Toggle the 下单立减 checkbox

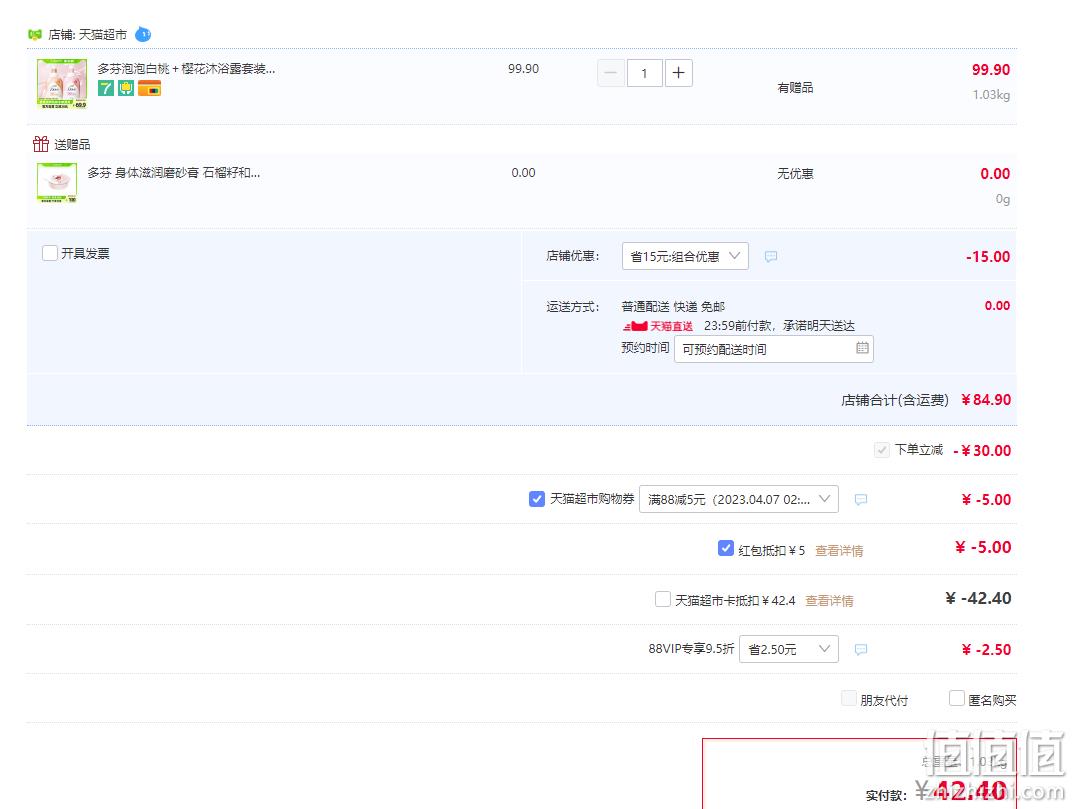(x=882, y=450)
